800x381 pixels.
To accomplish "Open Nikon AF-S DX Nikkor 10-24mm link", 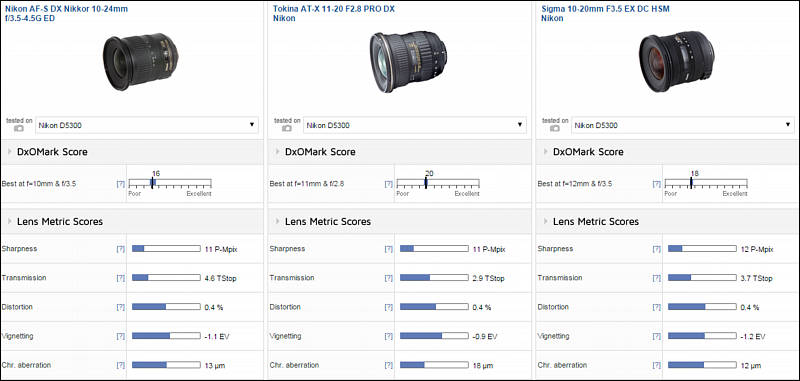I will click(66, 13).
